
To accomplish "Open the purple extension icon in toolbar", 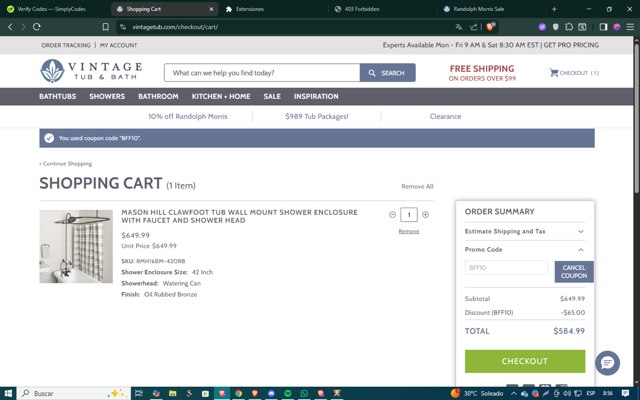I will 542,27.
